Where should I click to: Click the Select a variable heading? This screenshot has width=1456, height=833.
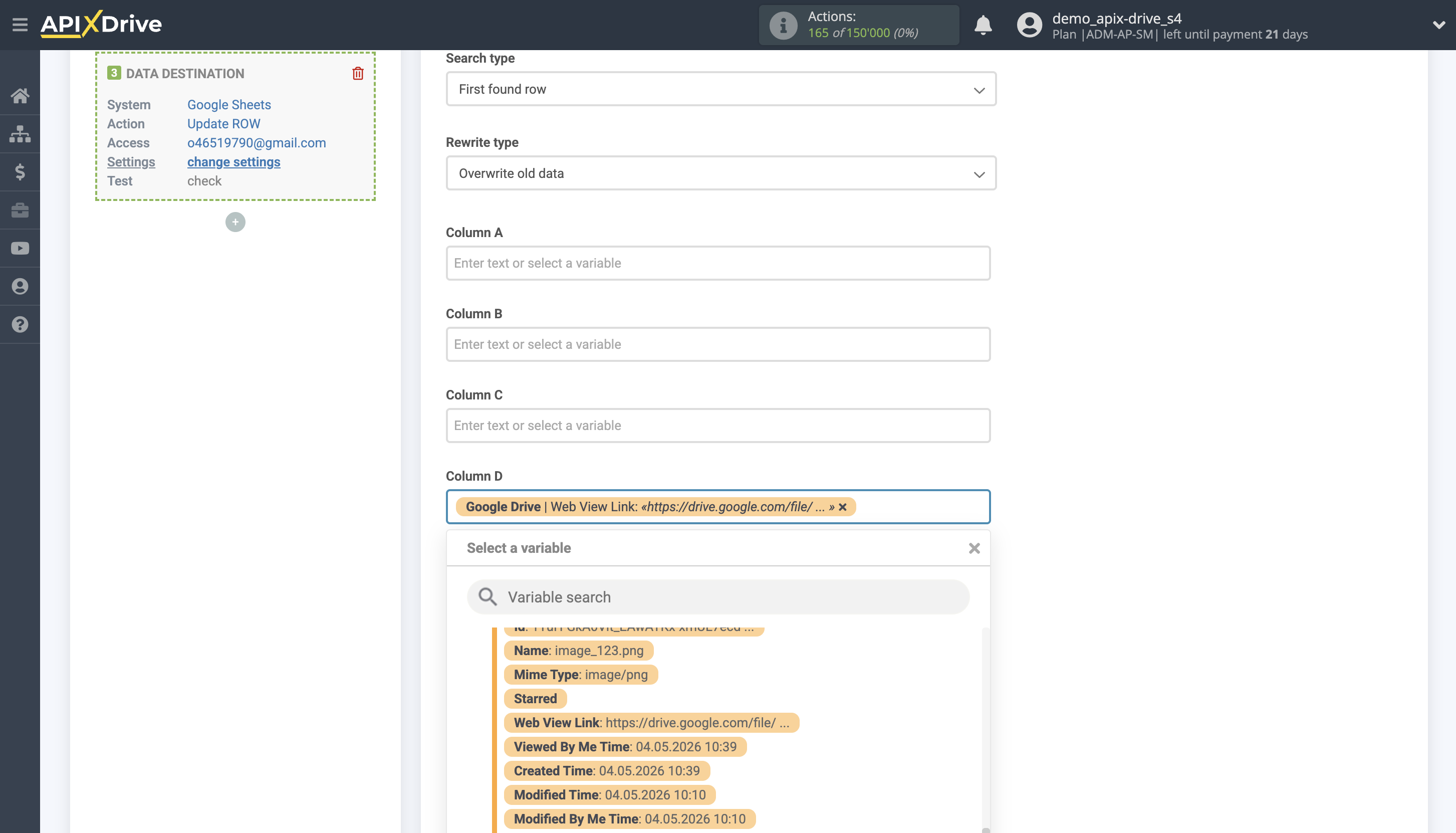point(518,548)
